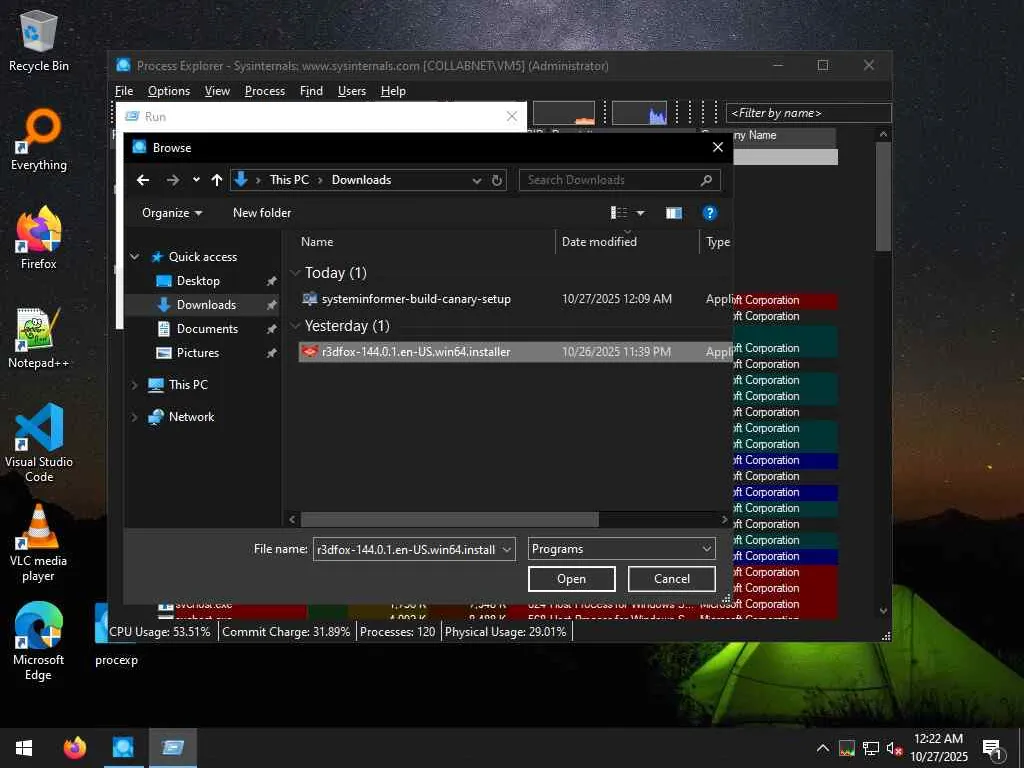This screenshot has height=768, width=1024.
Task: Expand the address bar history dropdown
Action: click(477, 180)
